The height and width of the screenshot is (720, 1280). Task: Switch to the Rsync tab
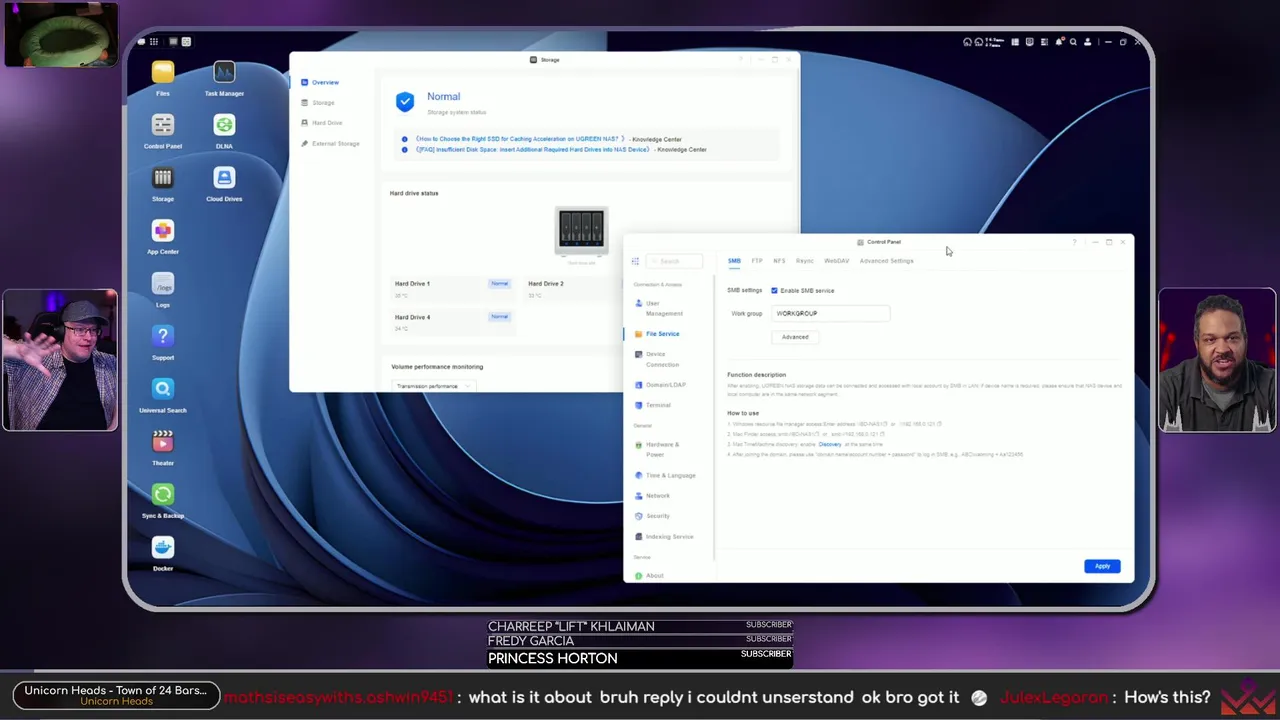[805, 261]
